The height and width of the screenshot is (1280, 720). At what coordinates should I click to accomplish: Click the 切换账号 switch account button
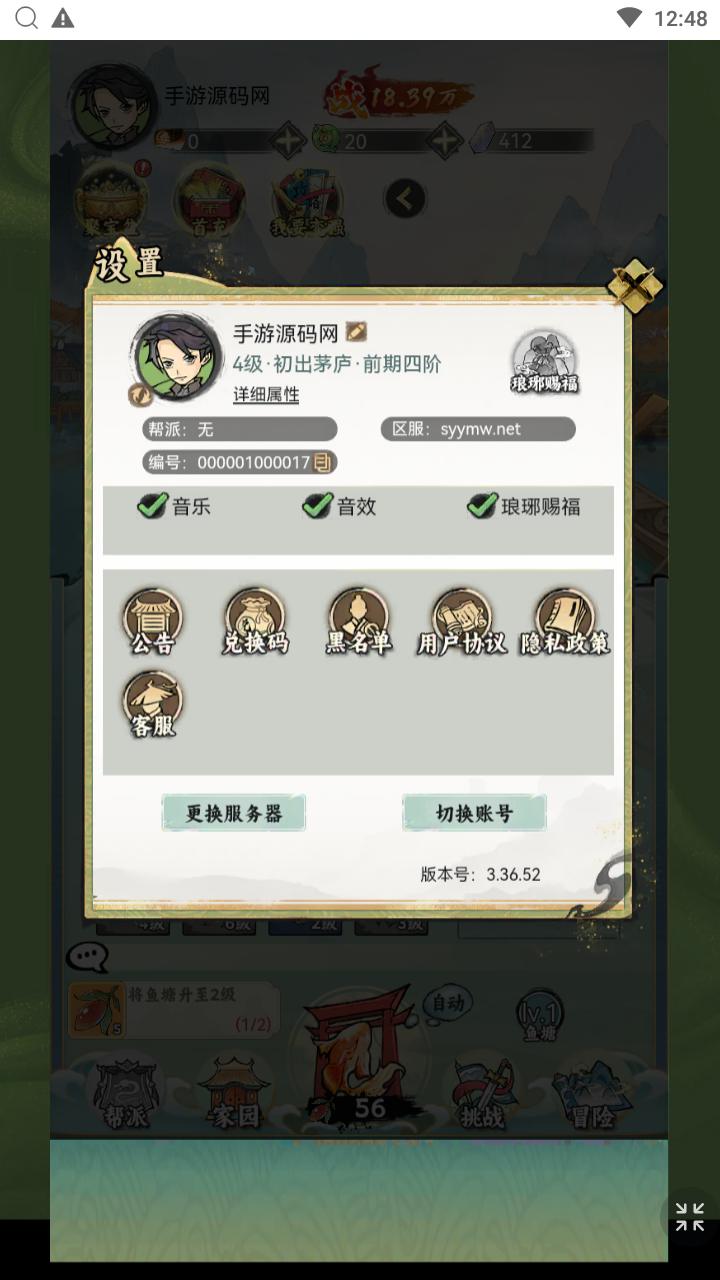pyautogui.click(x=474, y=813)
